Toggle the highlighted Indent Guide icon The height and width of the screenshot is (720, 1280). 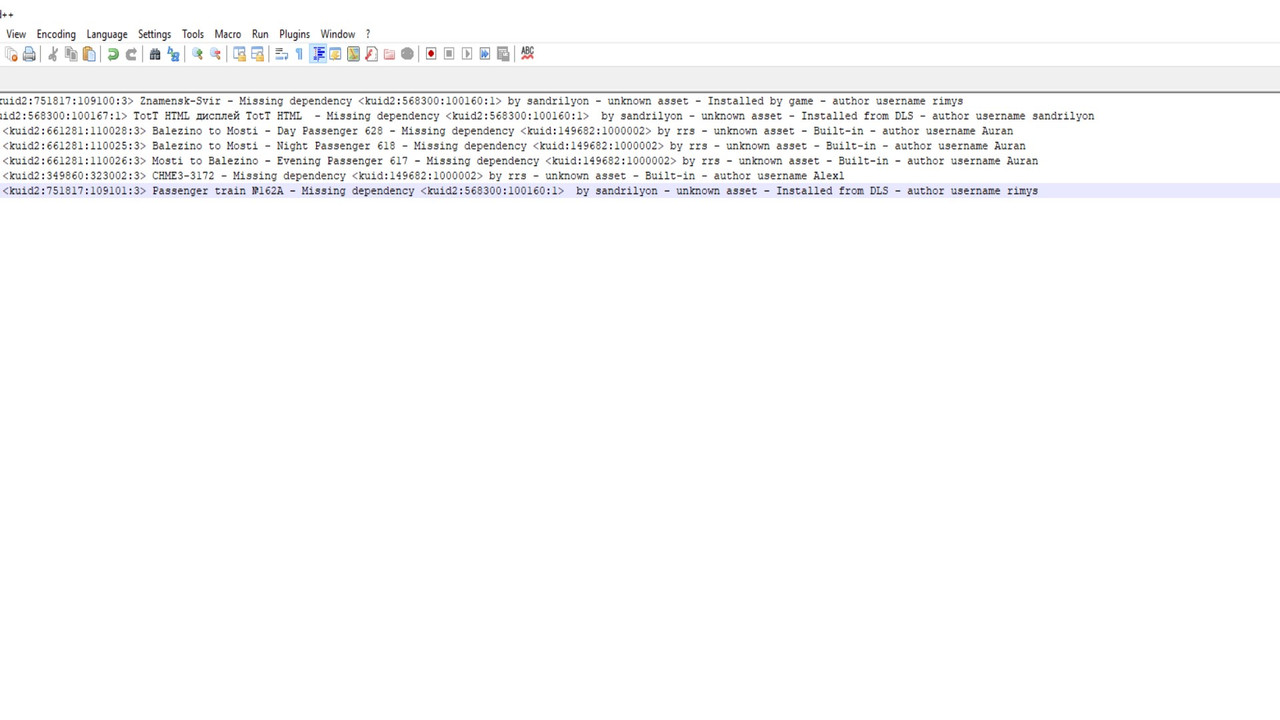tap(318, 54)
